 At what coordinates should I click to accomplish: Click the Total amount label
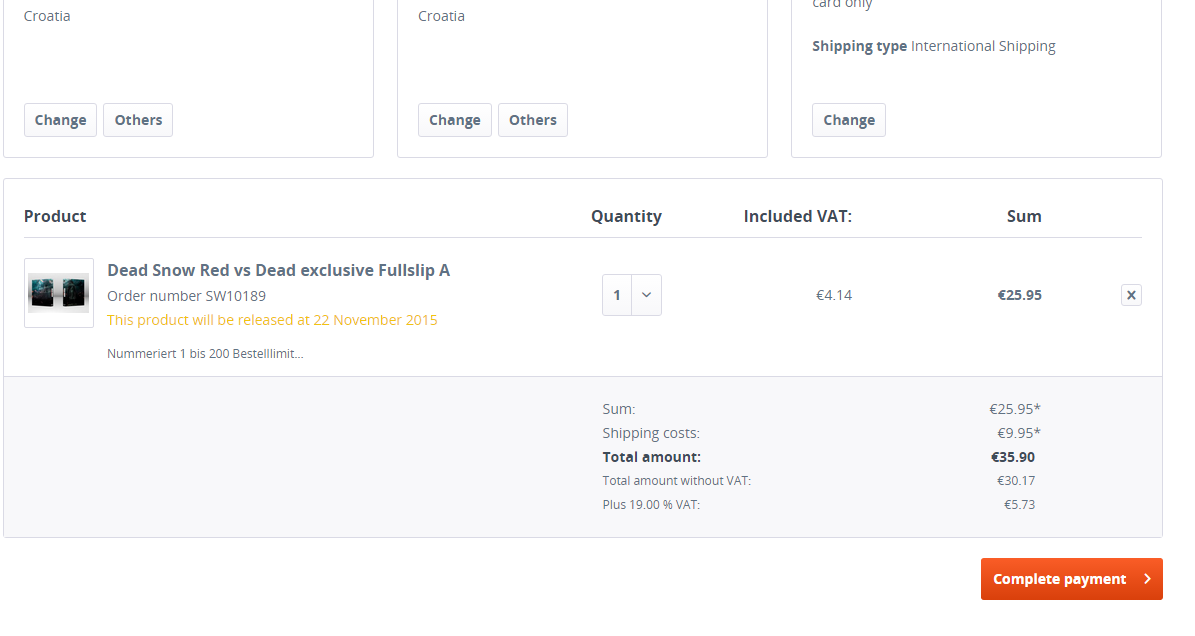click(652, 457)
